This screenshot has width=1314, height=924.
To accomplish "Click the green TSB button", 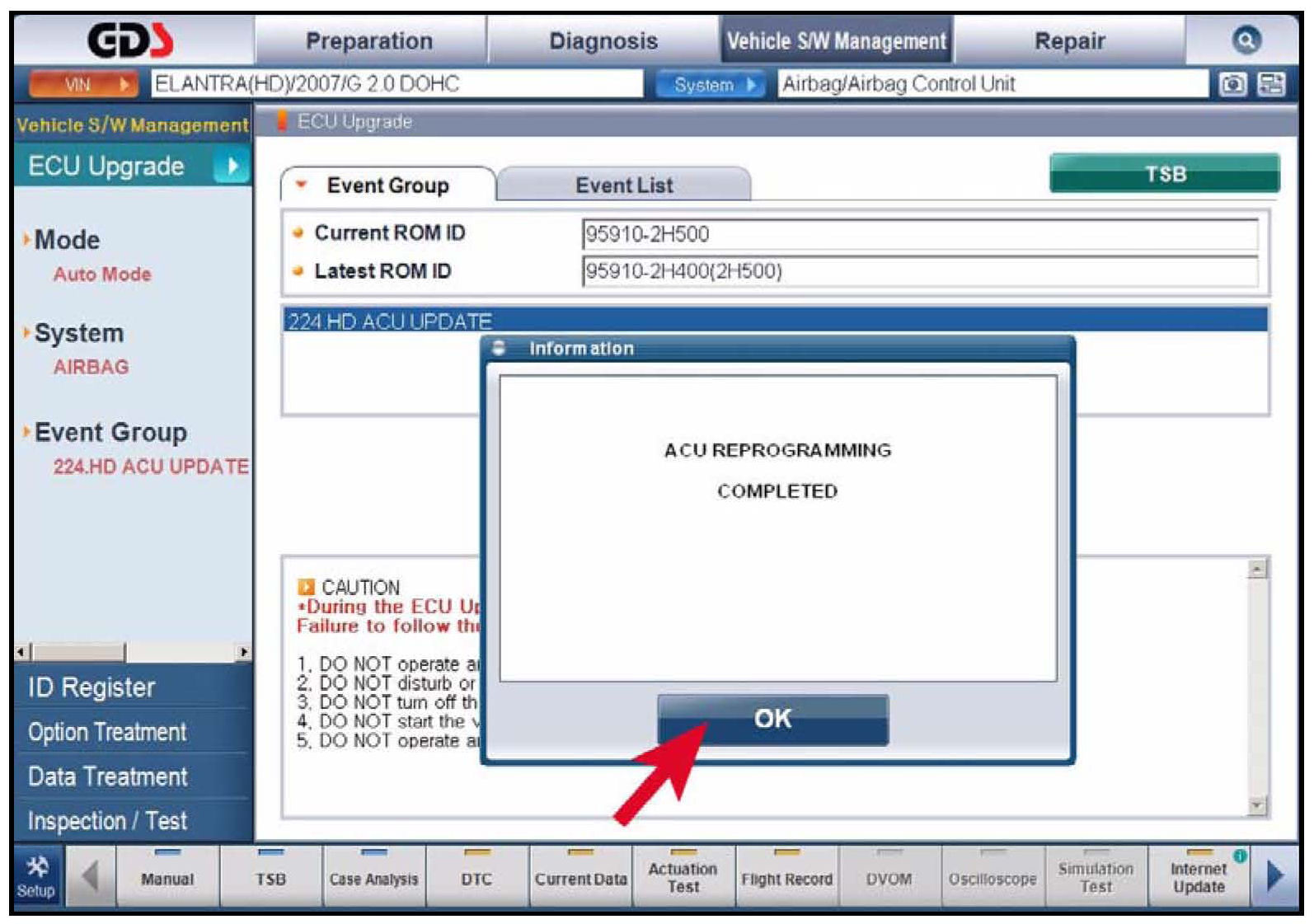I will tap(1164, 174).
